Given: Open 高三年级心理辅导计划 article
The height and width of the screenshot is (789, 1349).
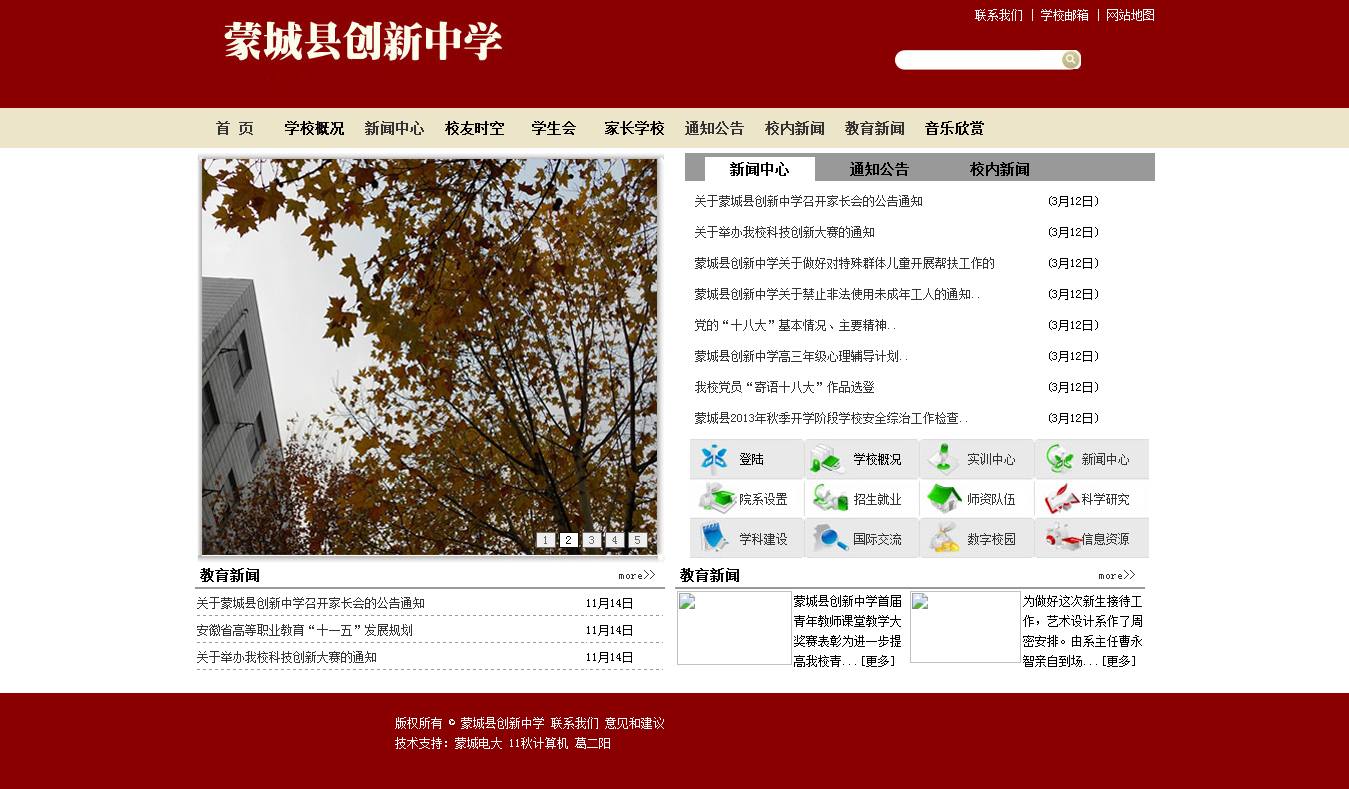Looking at the screenshot, I should (x=801, y=356).
